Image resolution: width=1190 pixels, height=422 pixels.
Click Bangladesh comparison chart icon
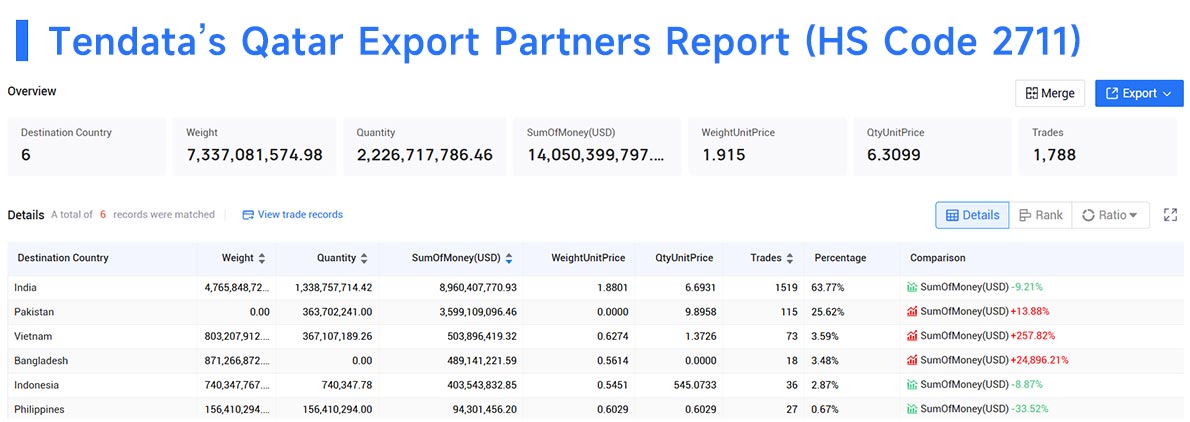click(911, 360)
